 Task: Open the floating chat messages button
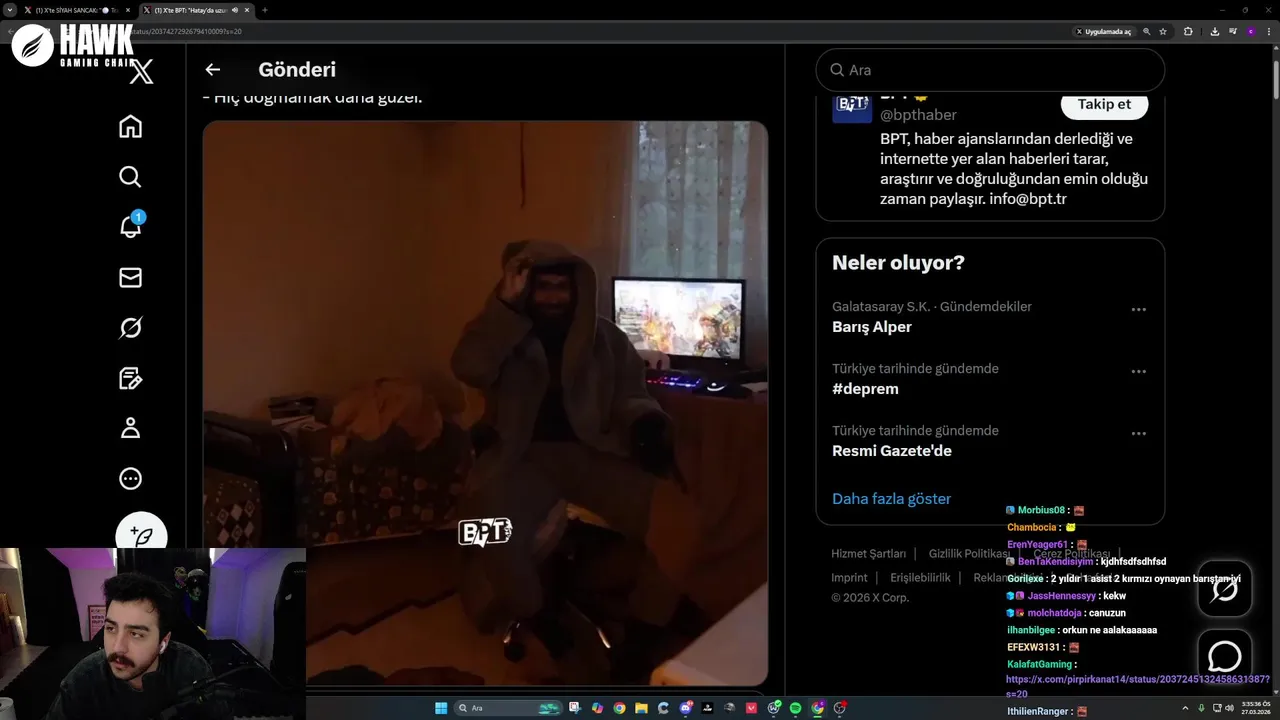pyautogui.click(x=1225, y=656)
